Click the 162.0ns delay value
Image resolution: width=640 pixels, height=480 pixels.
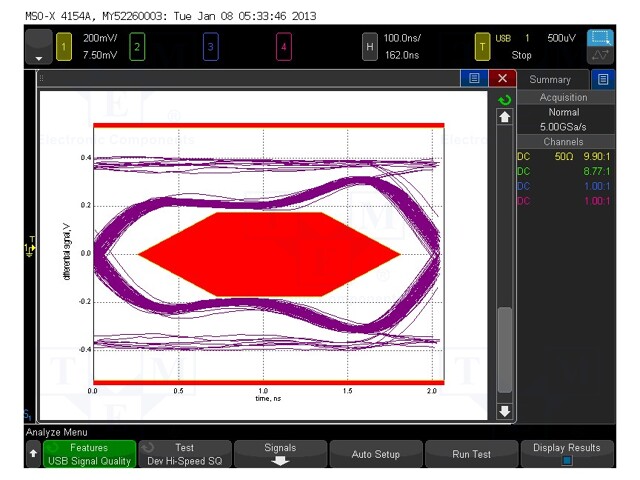coord(402,55)
